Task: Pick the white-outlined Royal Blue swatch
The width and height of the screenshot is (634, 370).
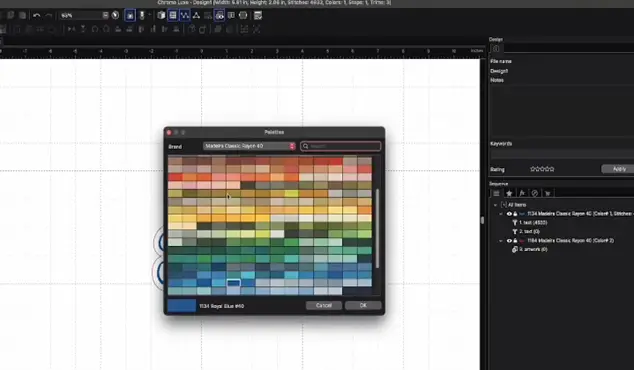Action: tap(234, 283)
